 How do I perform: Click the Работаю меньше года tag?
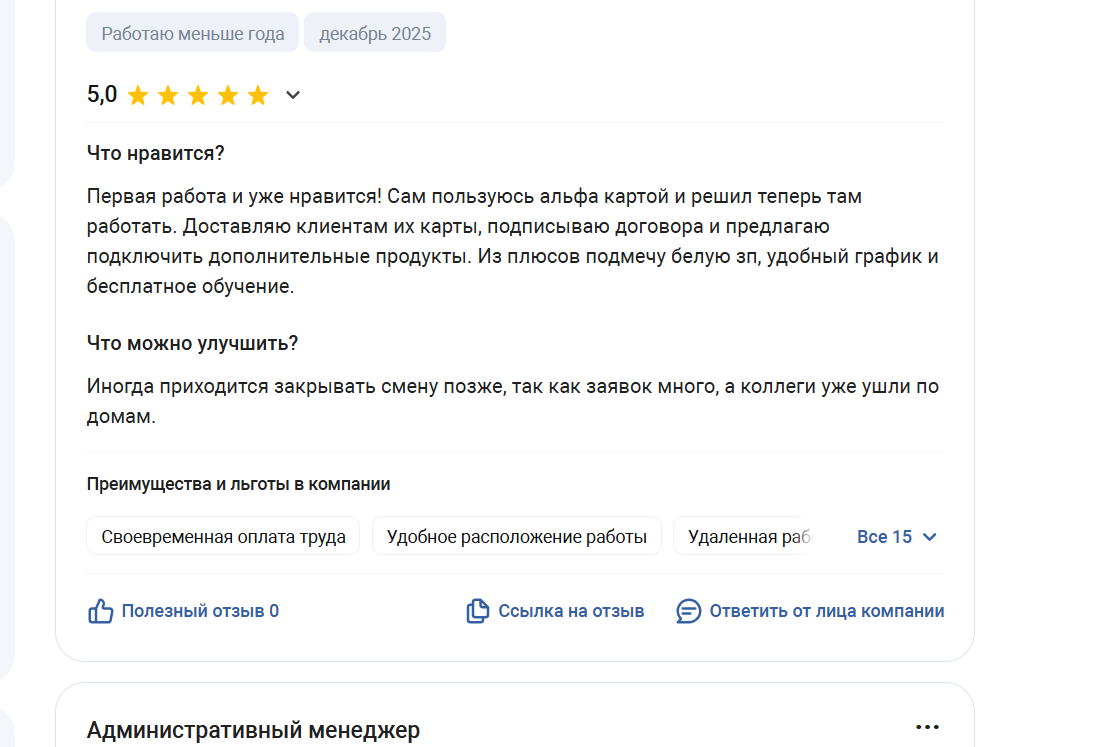[x=193, y=33]
